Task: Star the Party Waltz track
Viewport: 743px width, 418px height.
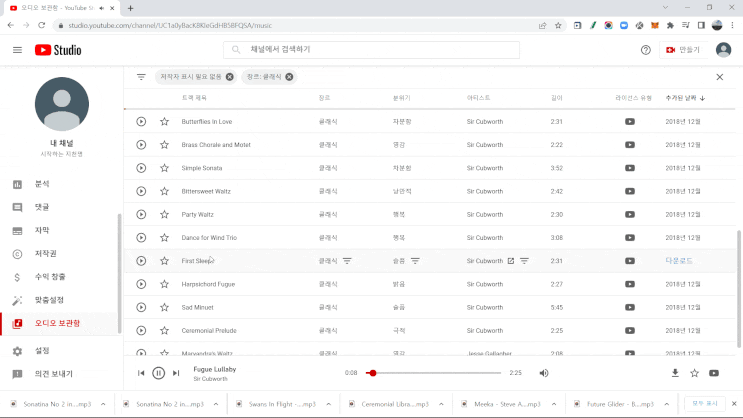Action: point(164,215)
